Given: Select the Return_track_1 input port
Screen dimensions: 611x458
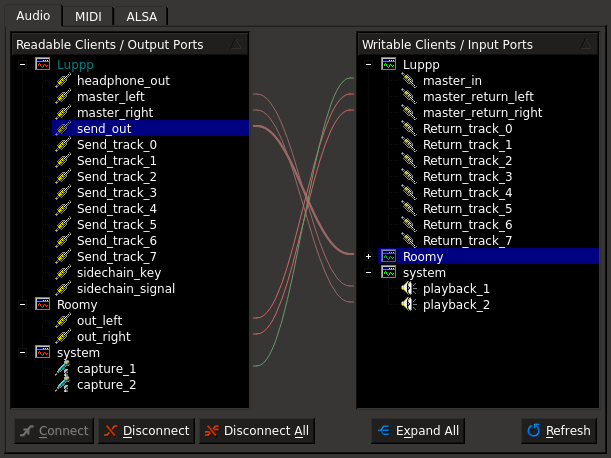Looking at the screenshot, I should (x=467, y=145).
